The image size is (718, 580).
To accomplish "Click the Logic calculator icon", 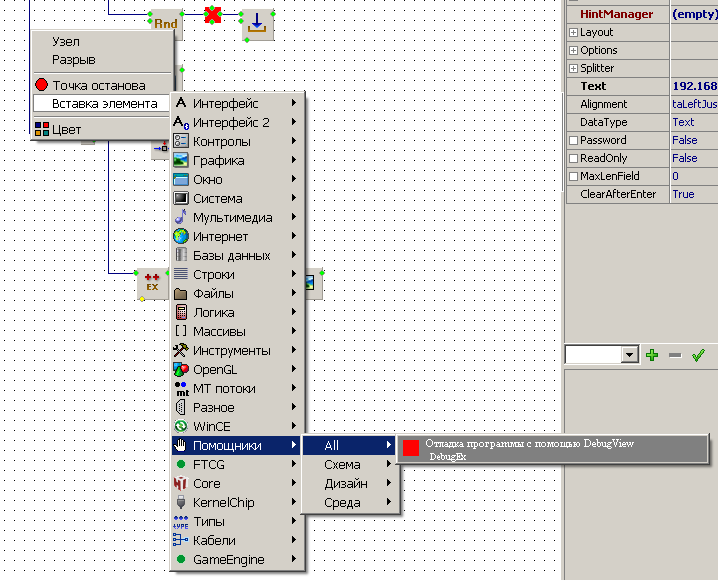I will pos(181,313).
